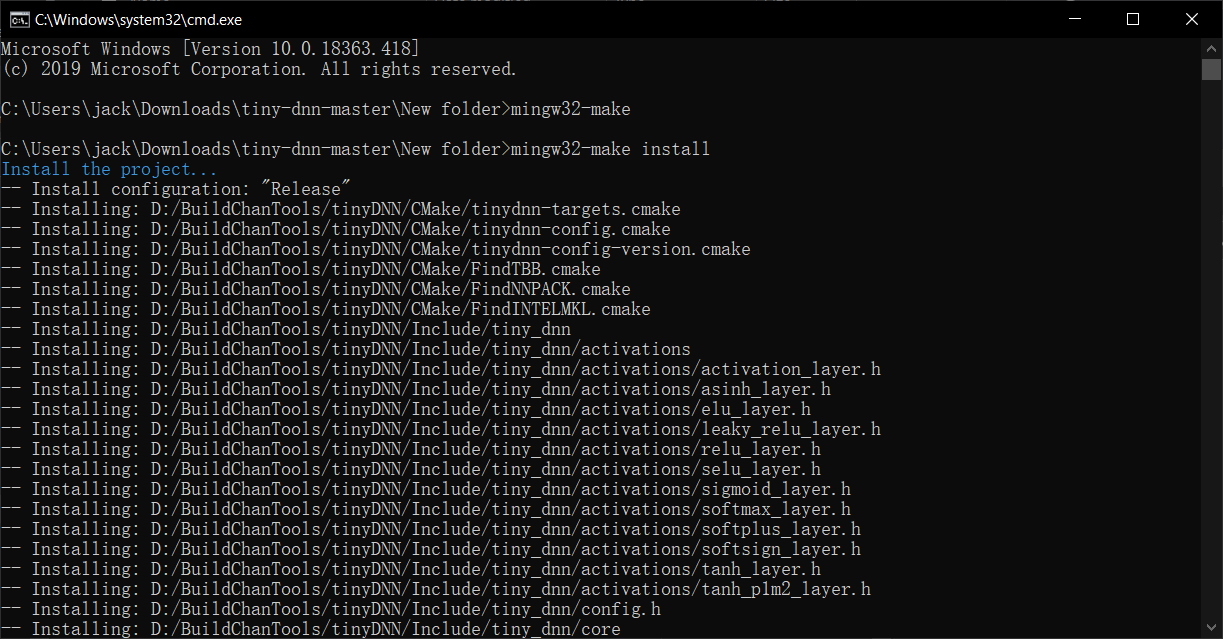Click the Install configuration "Release" line

[176, 189]
